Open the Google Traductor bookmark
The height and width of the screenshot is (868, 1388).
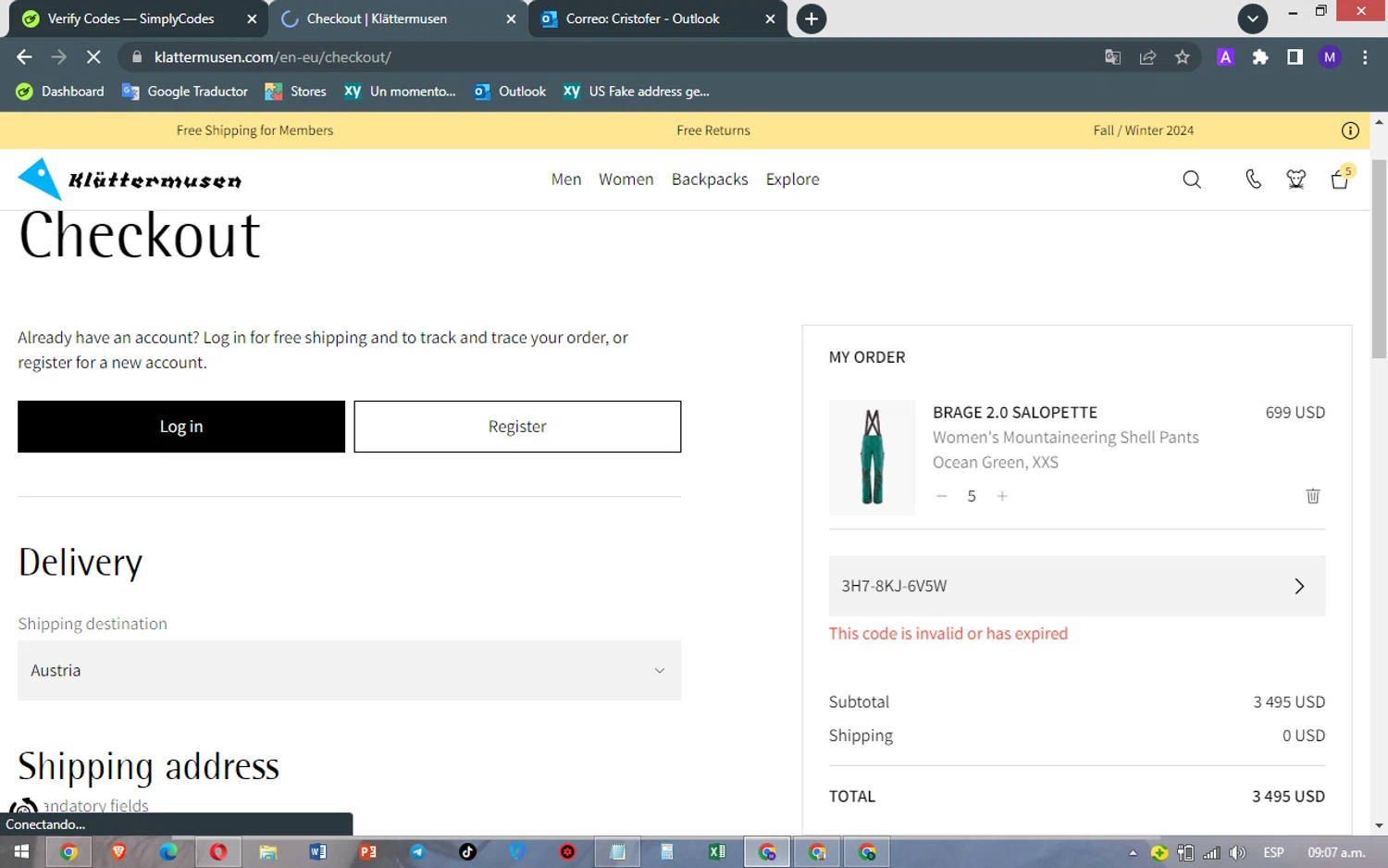pyautogui.click(x=185, y=92)
